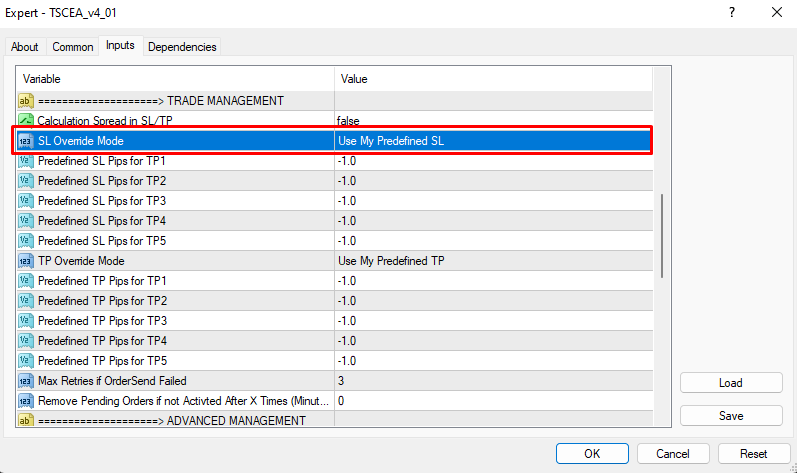Confirm settings with the OK button
This screenshot has height=473, width=797.
592,454
